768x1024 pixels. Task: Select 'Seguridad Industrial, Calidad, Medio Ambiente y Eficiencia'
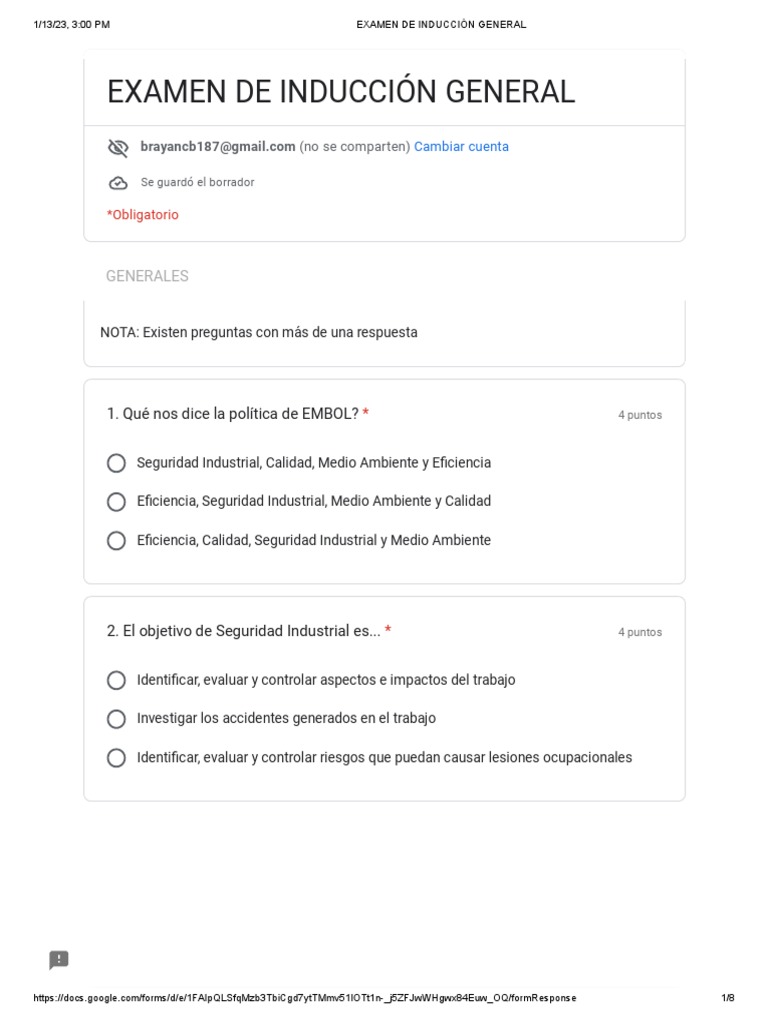tap(117, 463)
